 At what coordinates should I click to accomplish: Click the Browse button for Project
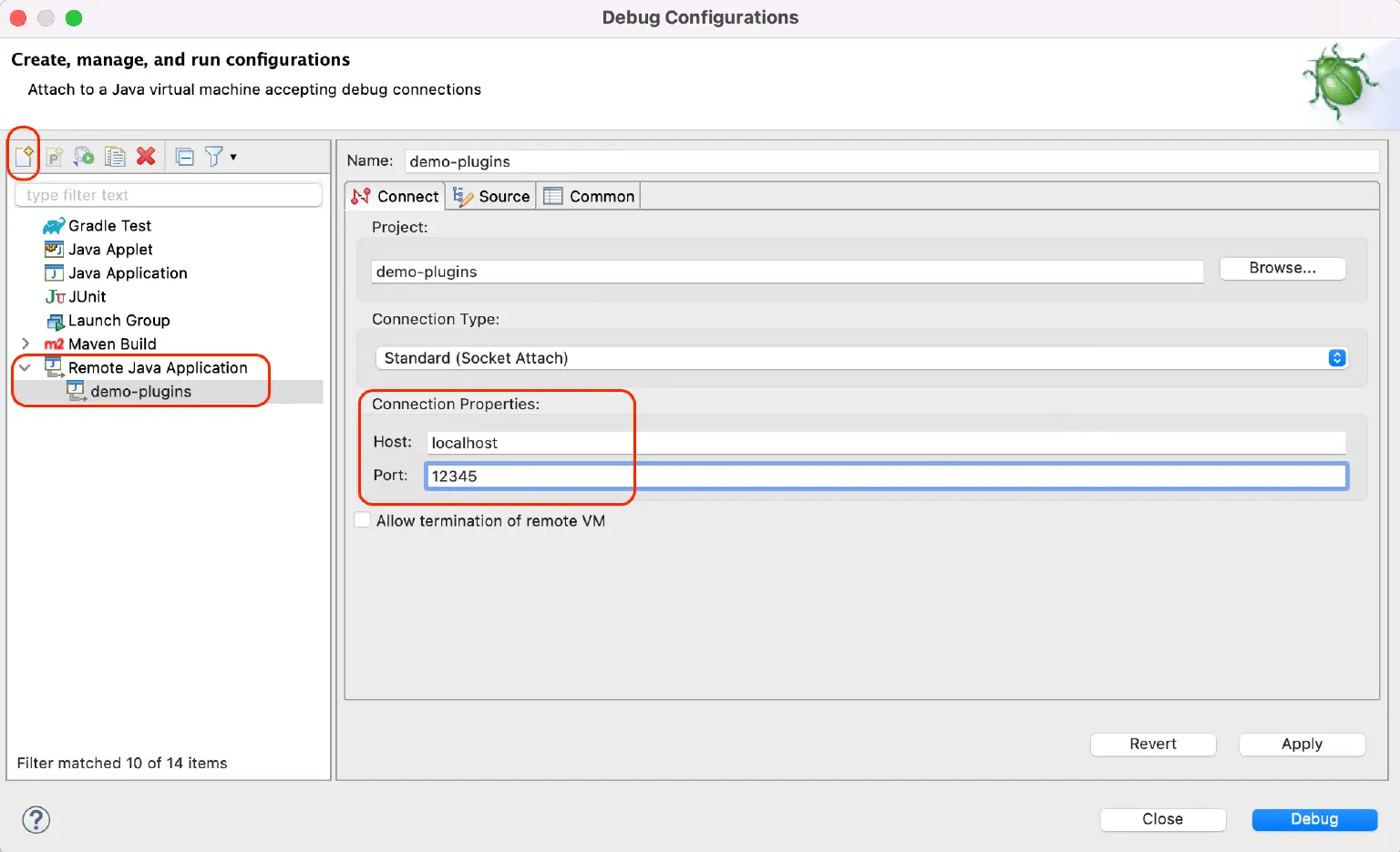point(1282,268)
